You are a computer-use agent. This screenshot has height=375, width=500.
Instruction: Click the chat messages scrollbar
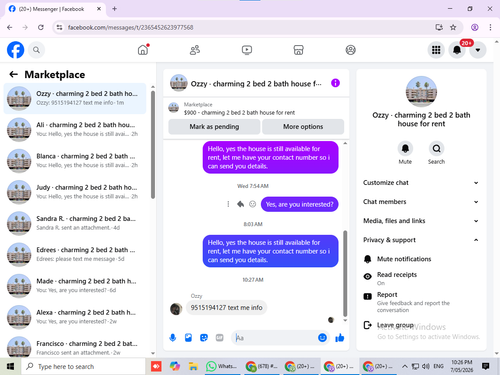click(345, 273)
